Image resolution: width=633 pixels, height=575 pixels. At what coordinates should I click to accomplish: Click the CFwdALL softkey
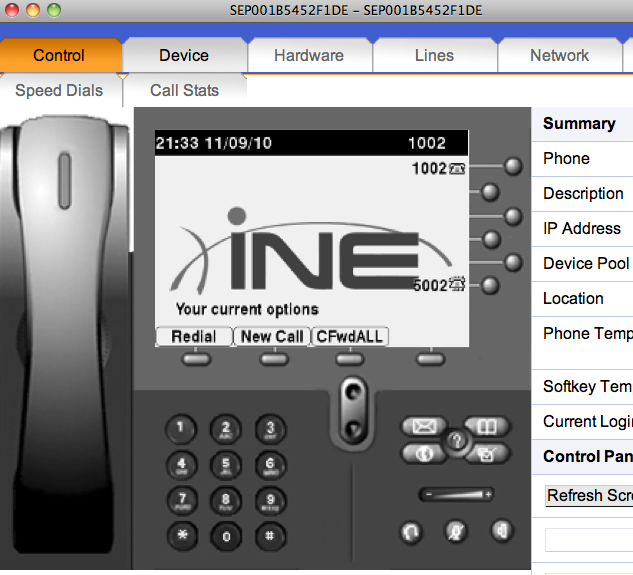[350, 336]
